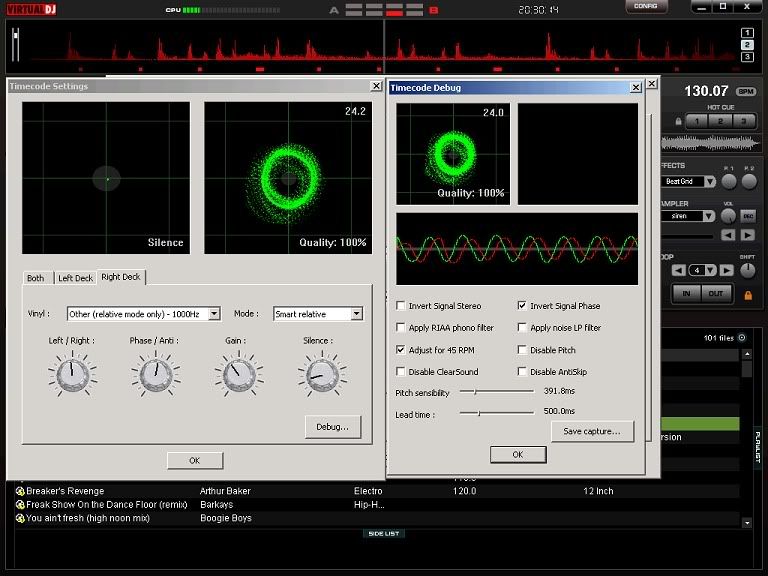
Task: Click the Phase / Anti knob
Action: point(156,375)
